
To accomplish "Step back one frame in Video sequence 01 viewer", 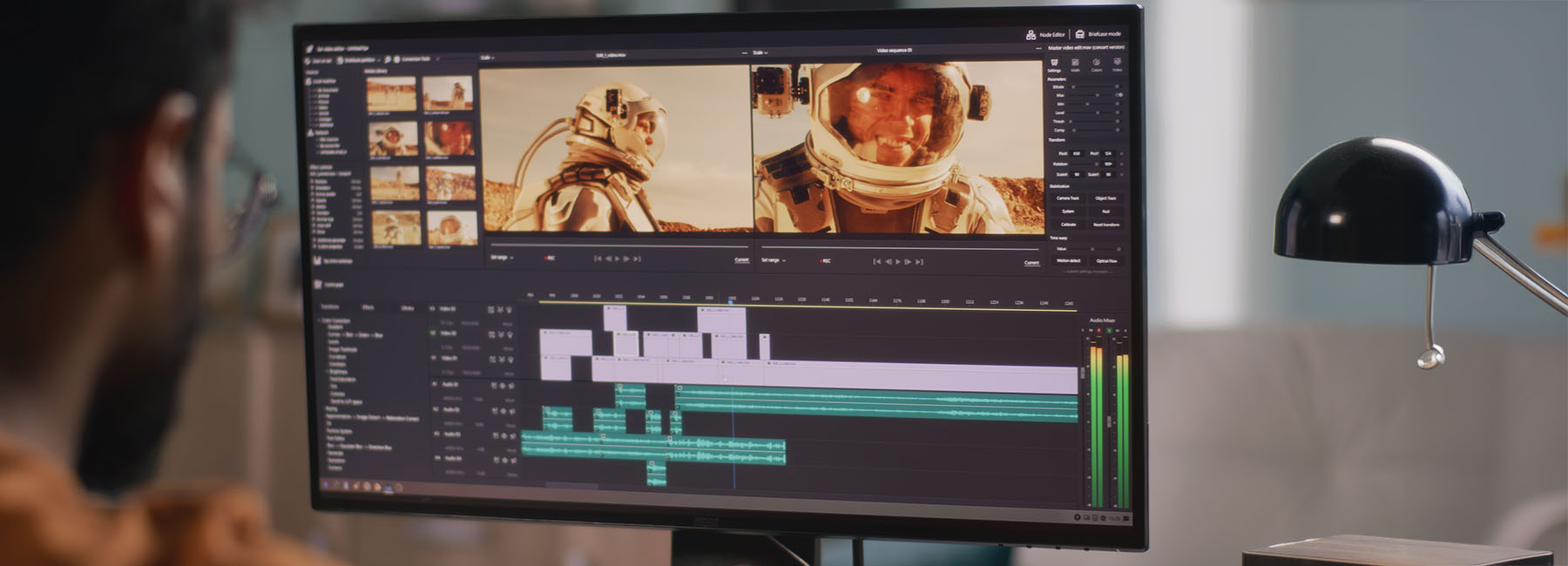I will pyautogui.click(x=888, y=261).
